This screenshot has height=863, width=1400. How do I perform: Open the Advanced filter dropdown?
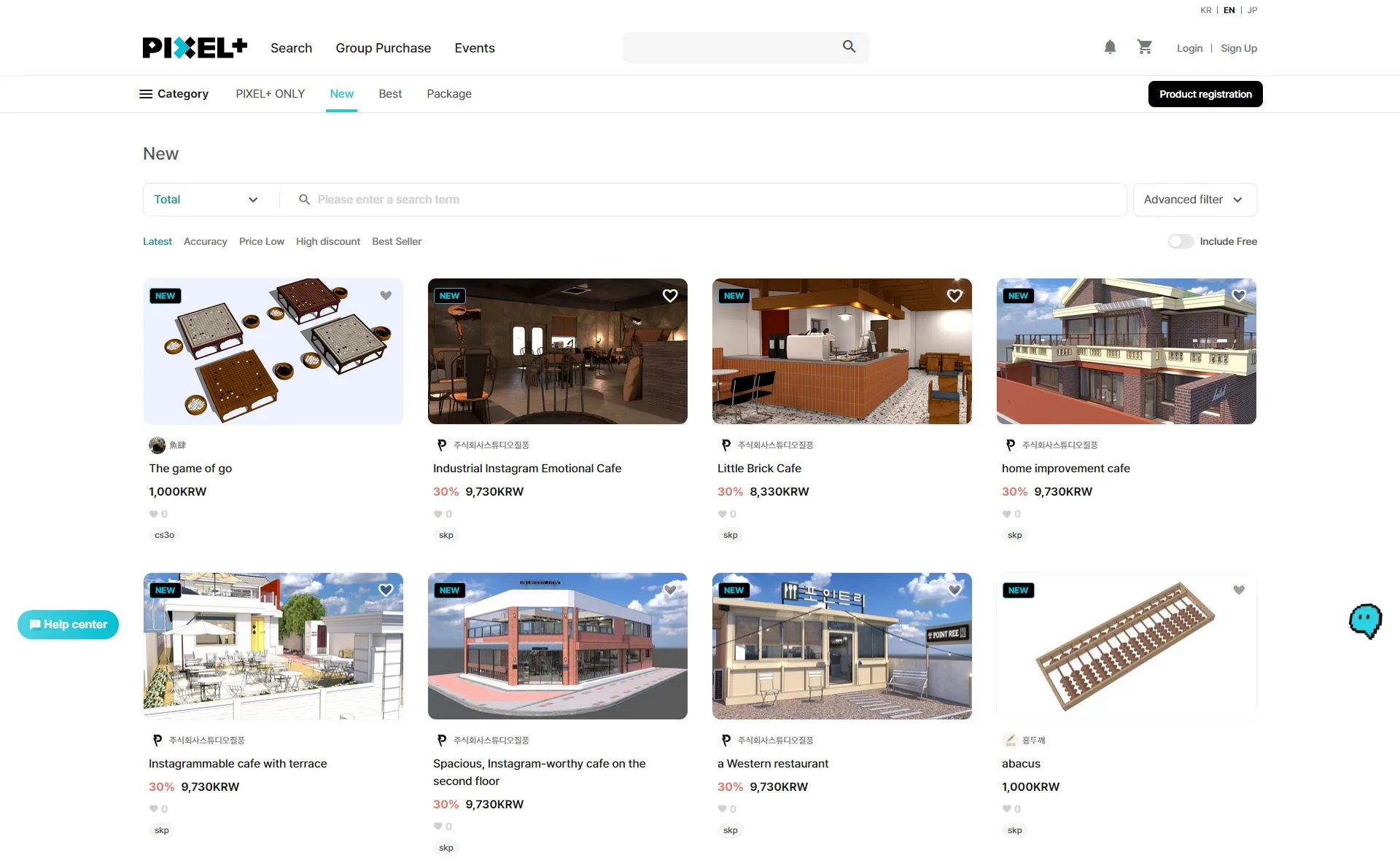point(1194,200)
